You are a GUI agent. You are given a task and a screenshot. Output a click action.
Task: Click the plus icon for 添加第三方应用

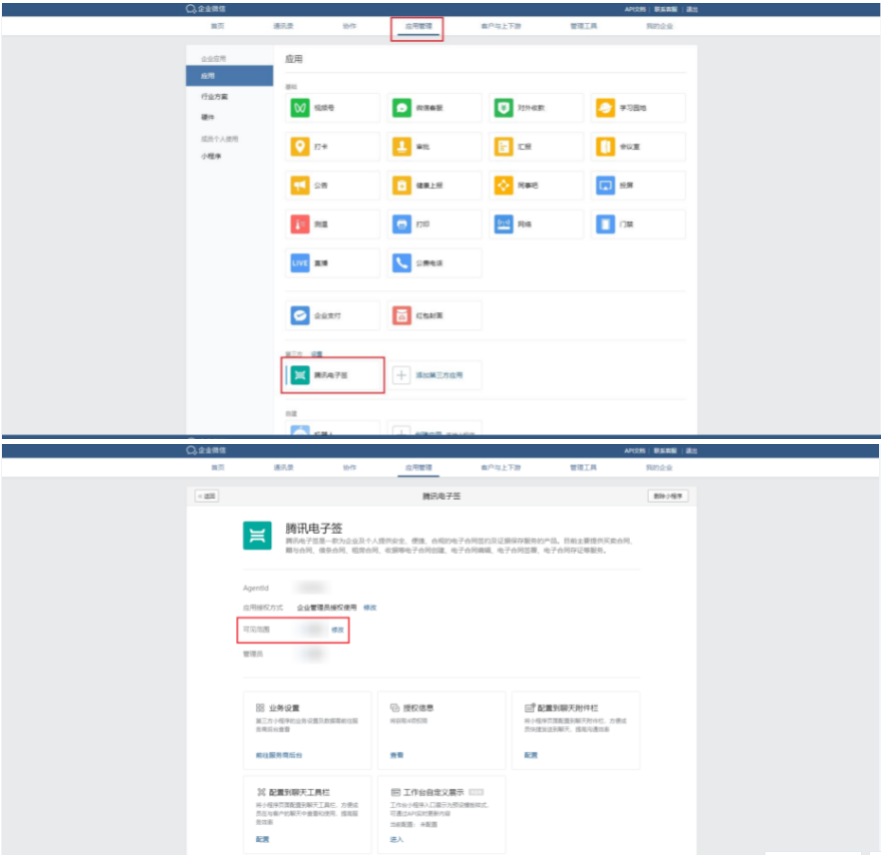coord(401,375)
